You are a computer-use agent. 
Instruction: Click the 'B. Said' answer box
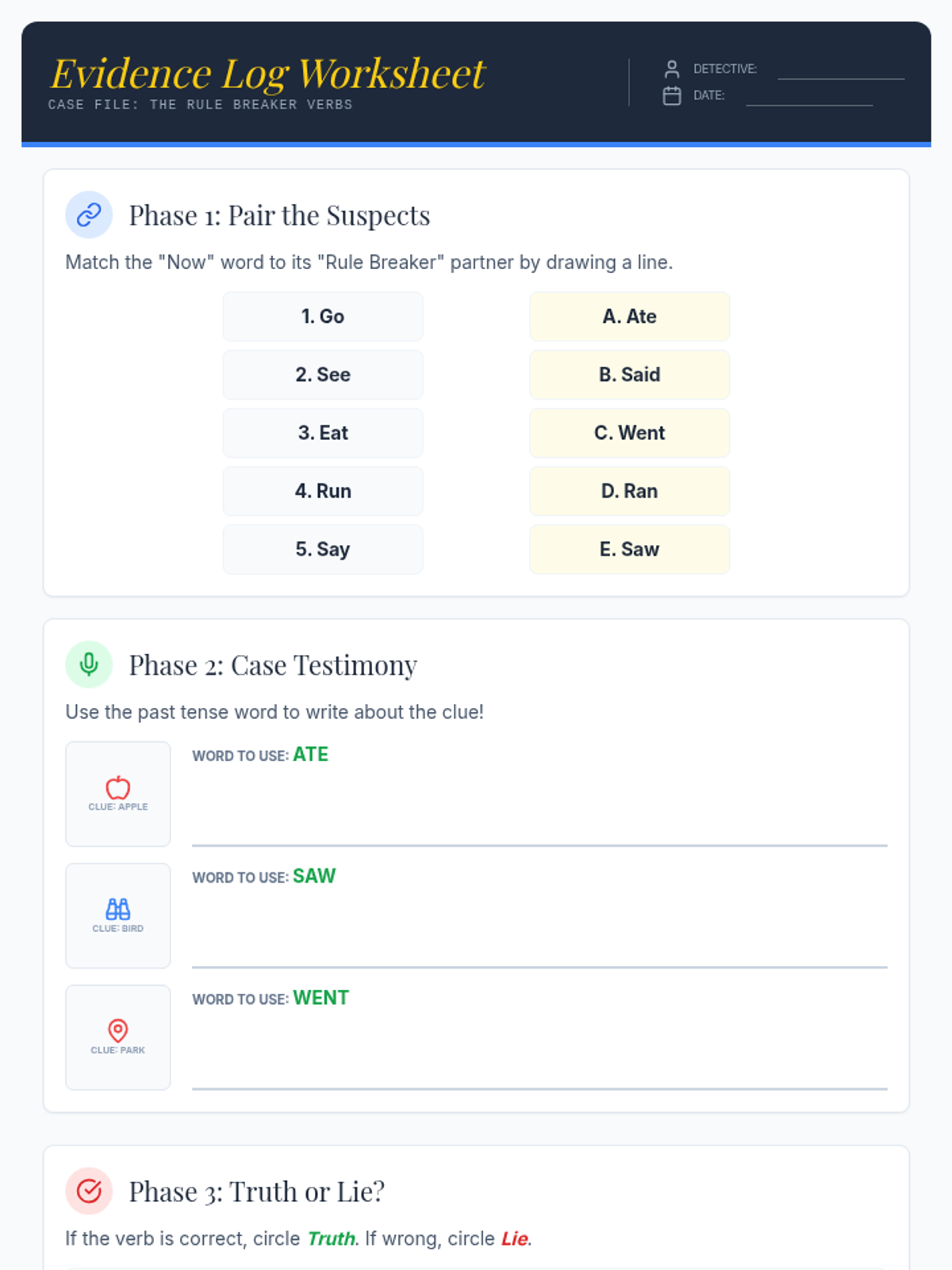(x=630, y=375)
